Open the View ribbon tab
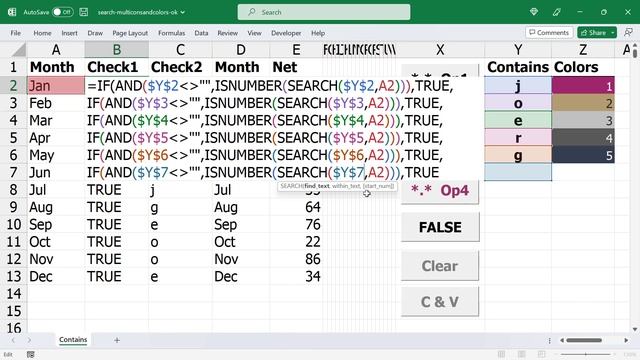The height and width of the screenshot is (360, 640). (254, 33)
